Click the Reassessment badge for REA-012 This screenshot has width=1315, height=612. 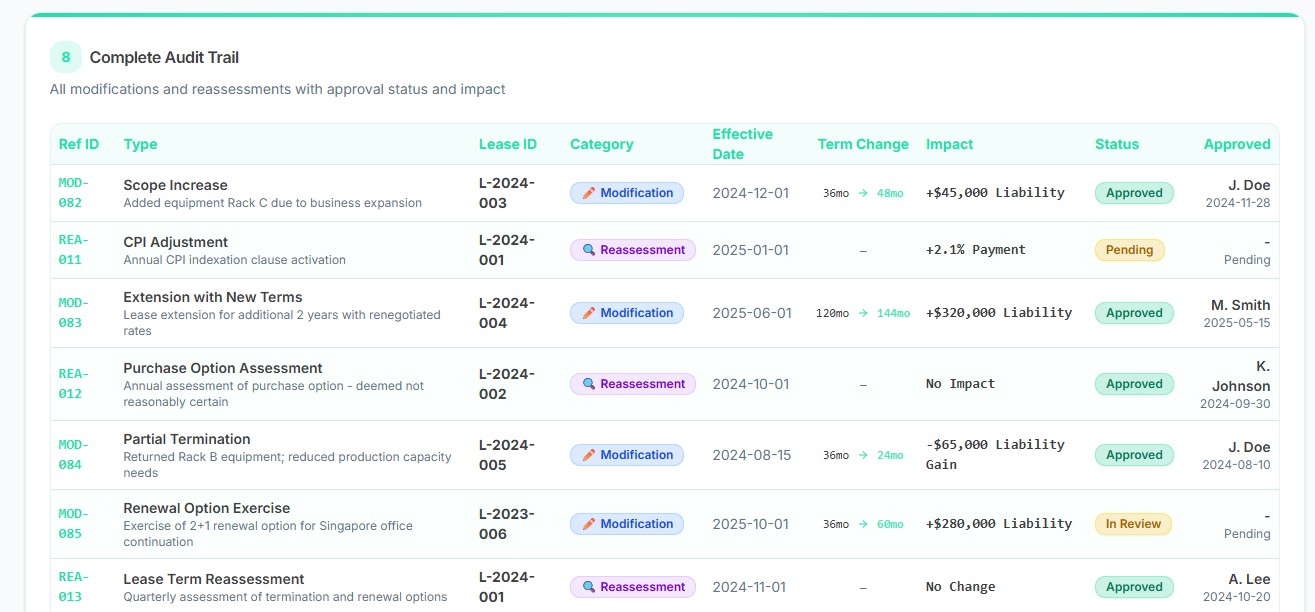(x=632, y=384)
